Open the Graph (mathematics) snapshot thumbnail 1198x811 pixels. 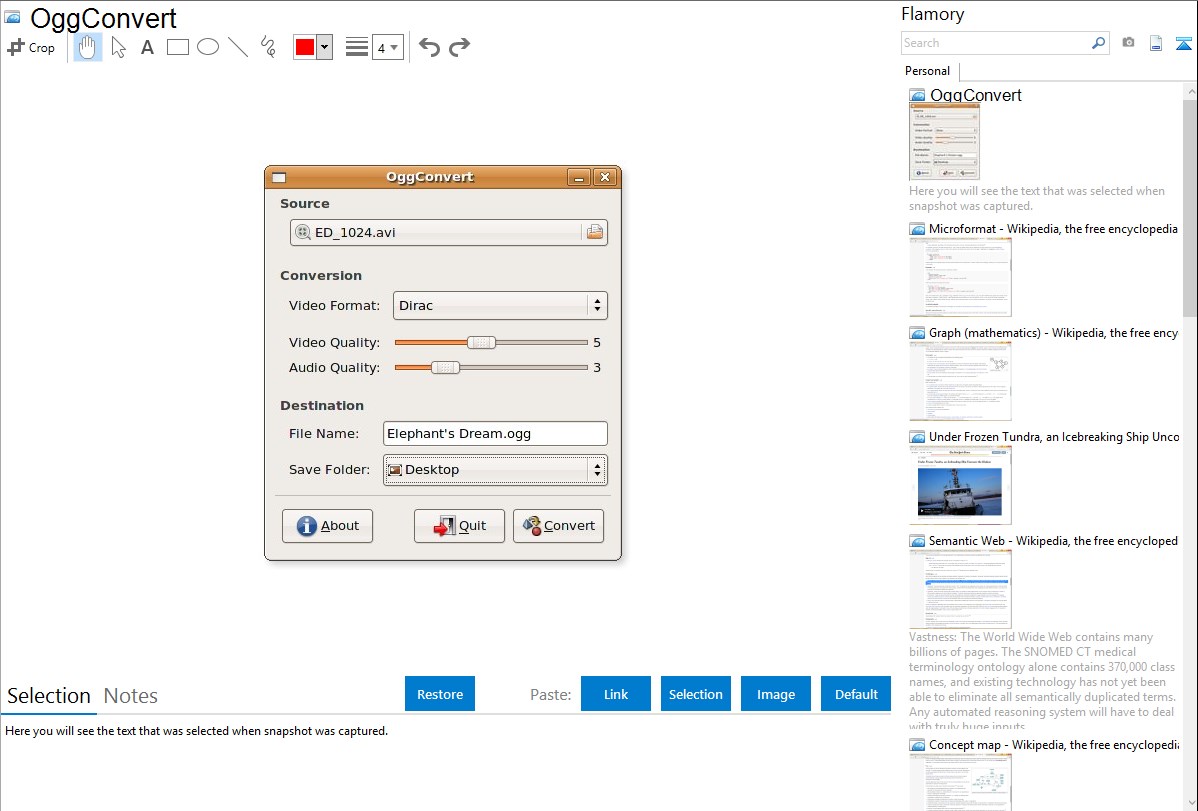[x=960, y=381]
